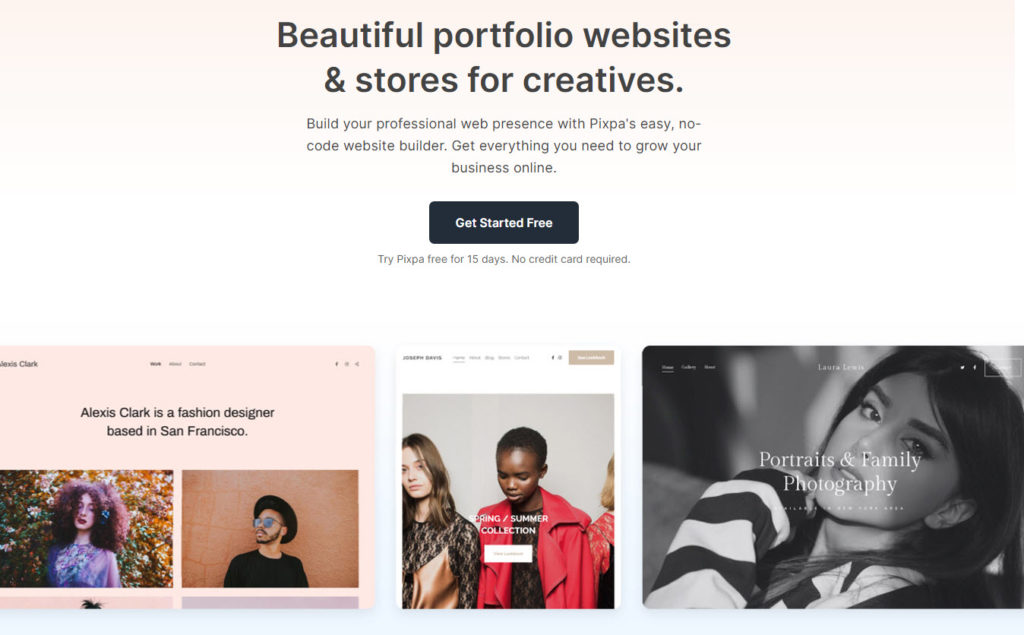The image size is (1024, 635).
Task: Open the Alexis Clark fashion designer template
Action: coord(187,477)
